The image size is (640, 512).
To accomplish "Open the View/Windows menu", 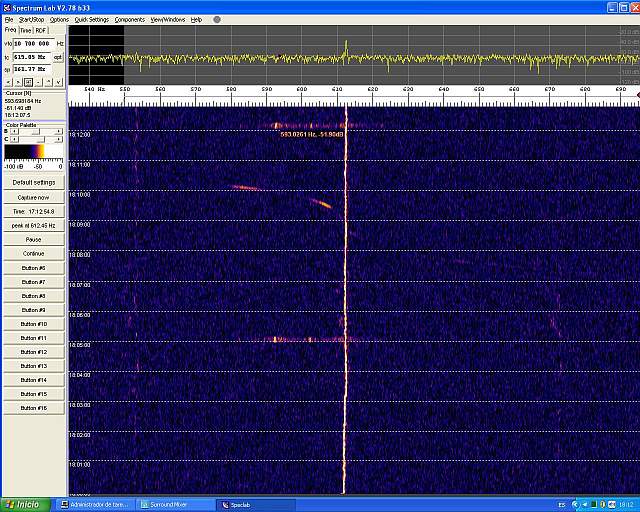I will (x=167, y=19).
